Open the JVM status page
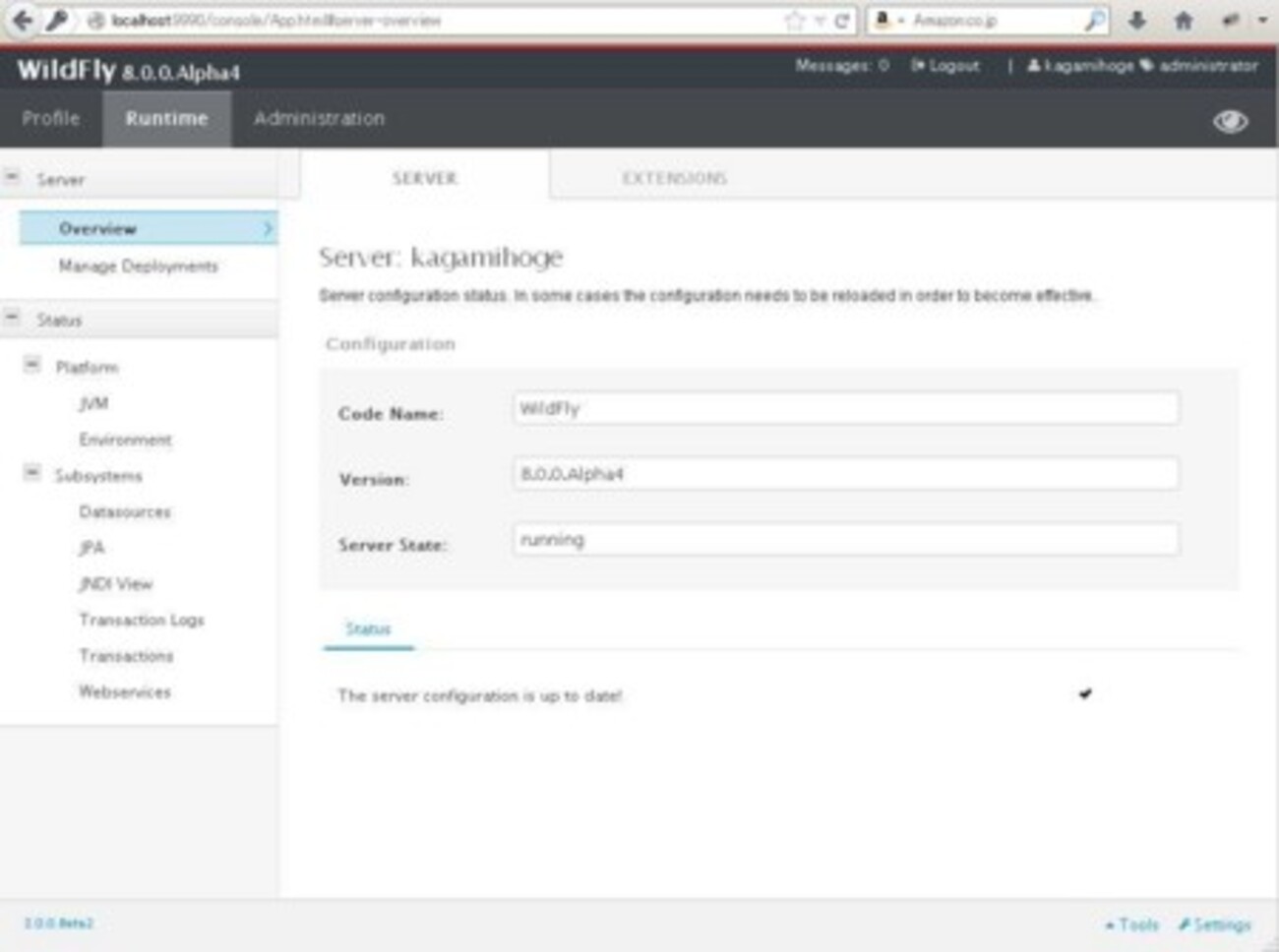The height and width of the screenshot is (952, 1279). click(94, 403)
